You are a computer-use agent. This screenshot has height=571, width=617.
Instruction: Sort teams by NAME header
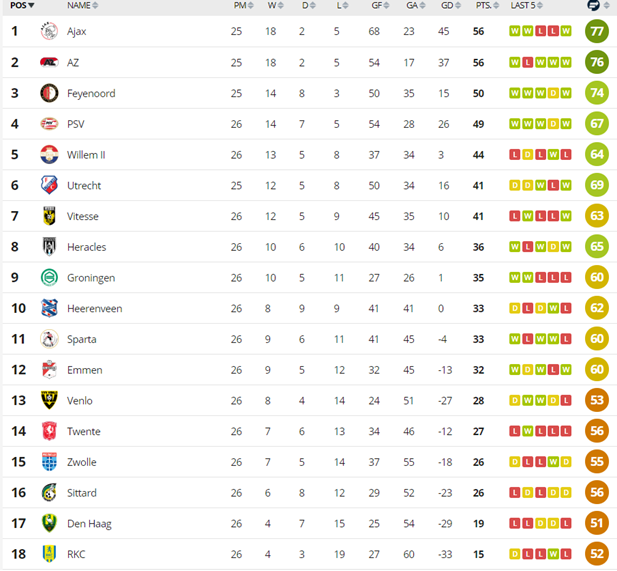coord(82,5)
